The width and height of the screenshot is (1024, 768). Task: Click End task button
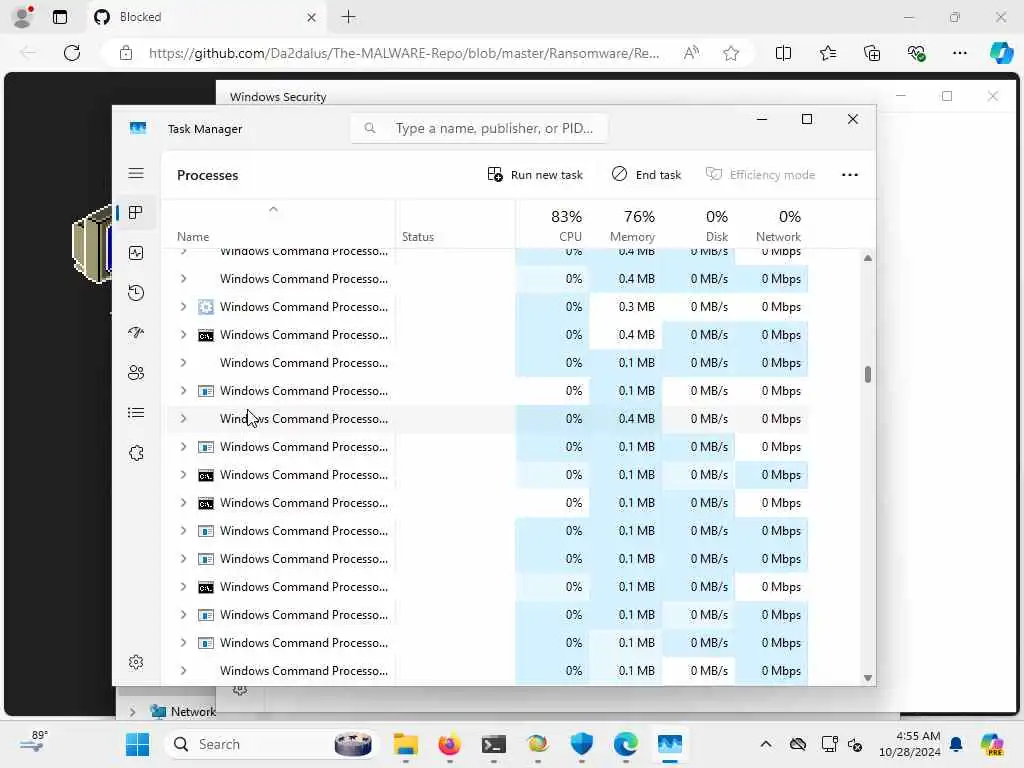pos(647,174)
